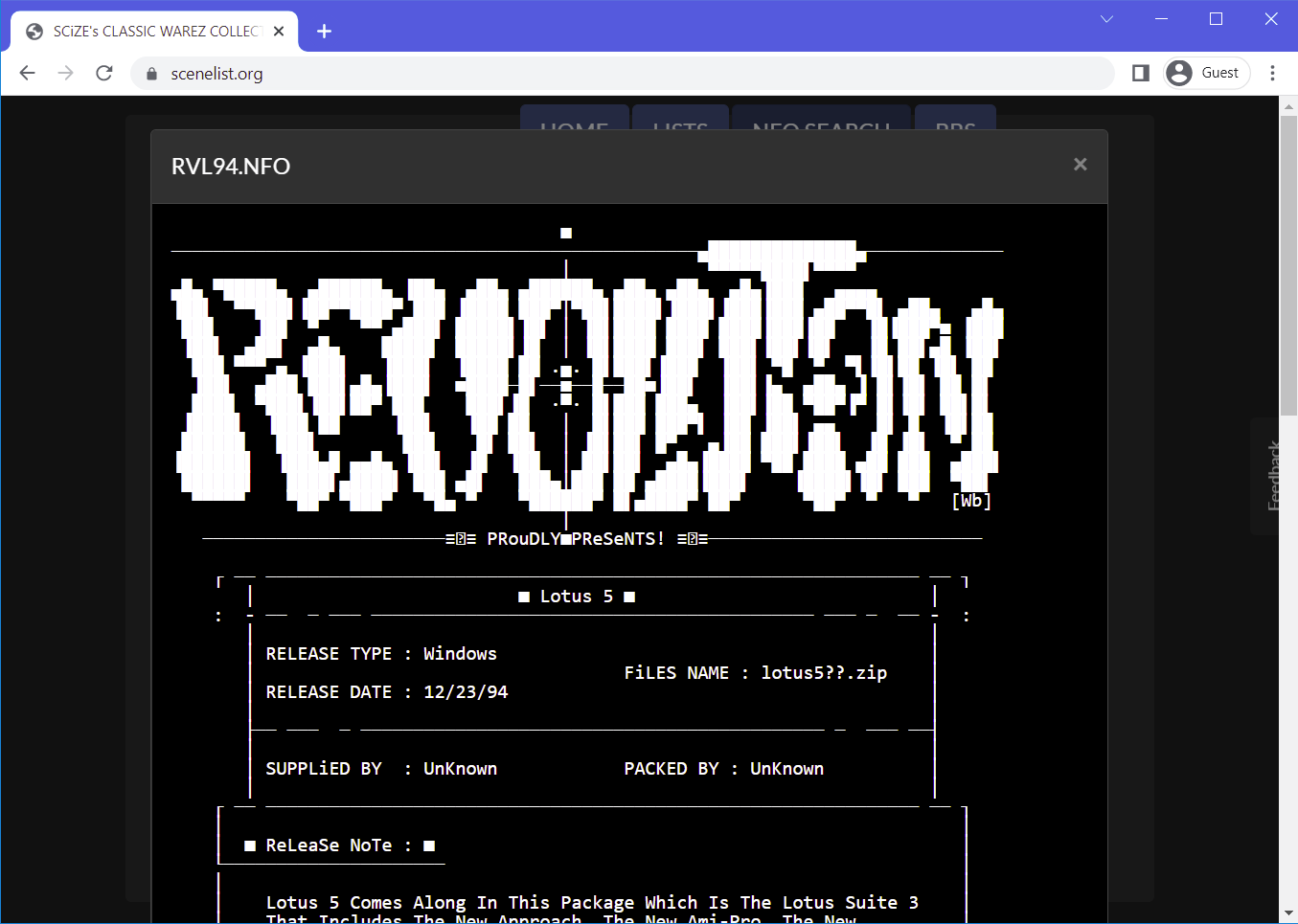Open the Guest profile menu

click(1207, 73)
